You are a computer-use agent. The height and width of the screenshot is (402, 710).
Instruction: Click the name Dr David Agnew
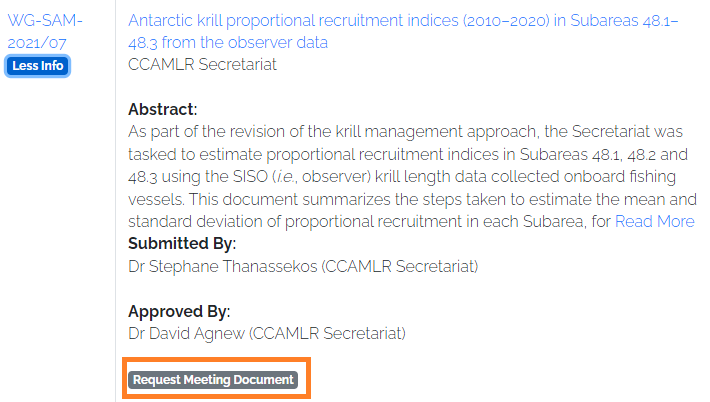187,334
